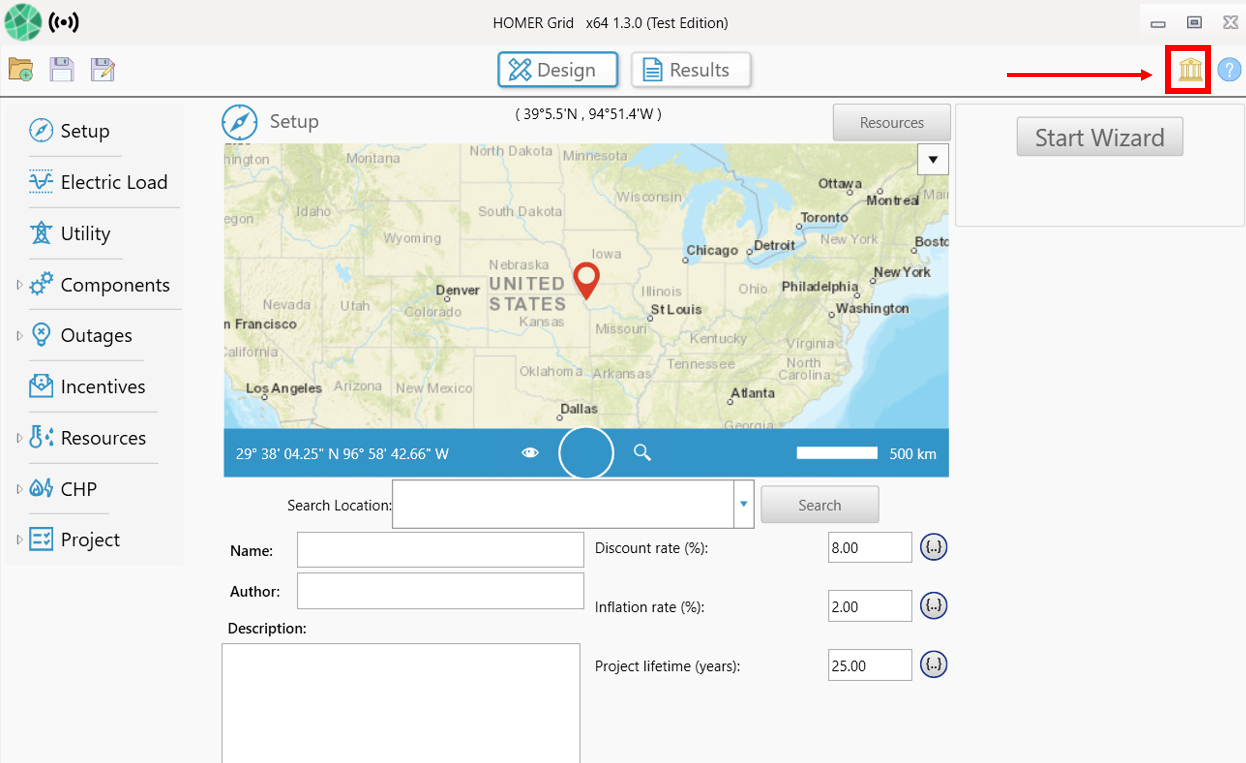Click the Resources button above map
The image size is (1246, 763).
click(x=891, y=123)
